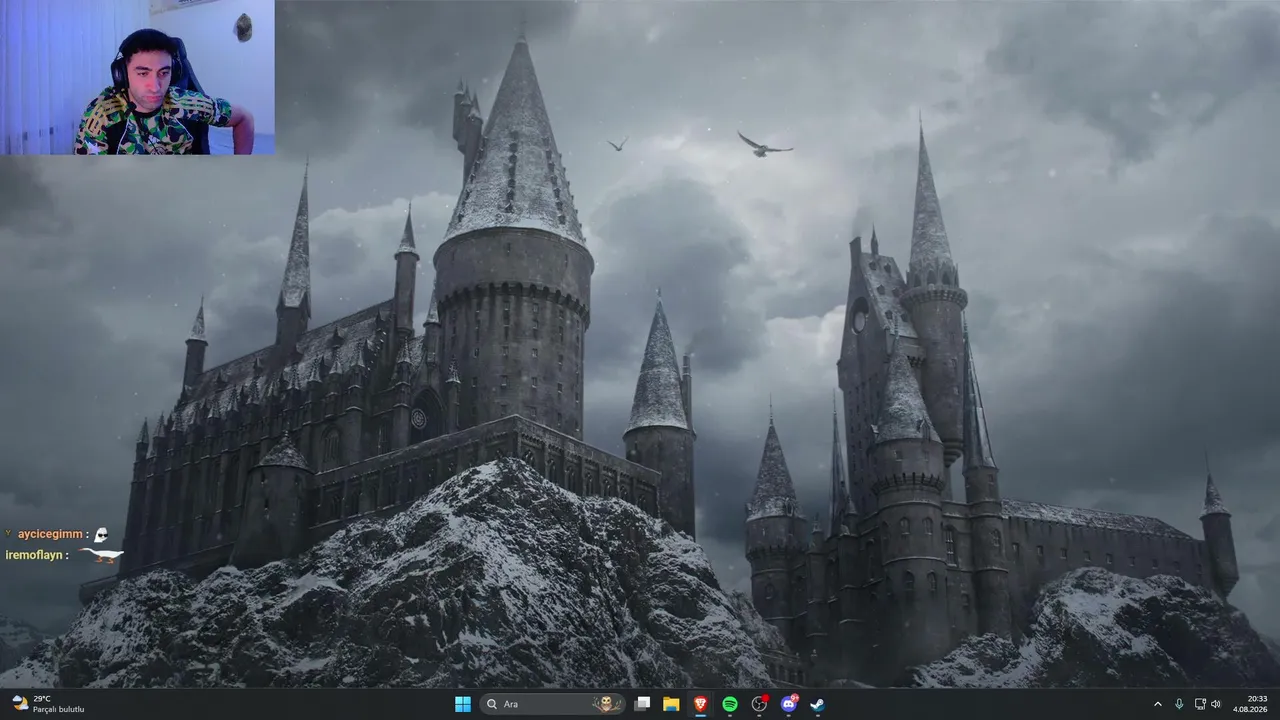Click the webcam overlay thumbnail
Image resolution: width=1280 pixels, height=720 pixels.
point(137,77)
